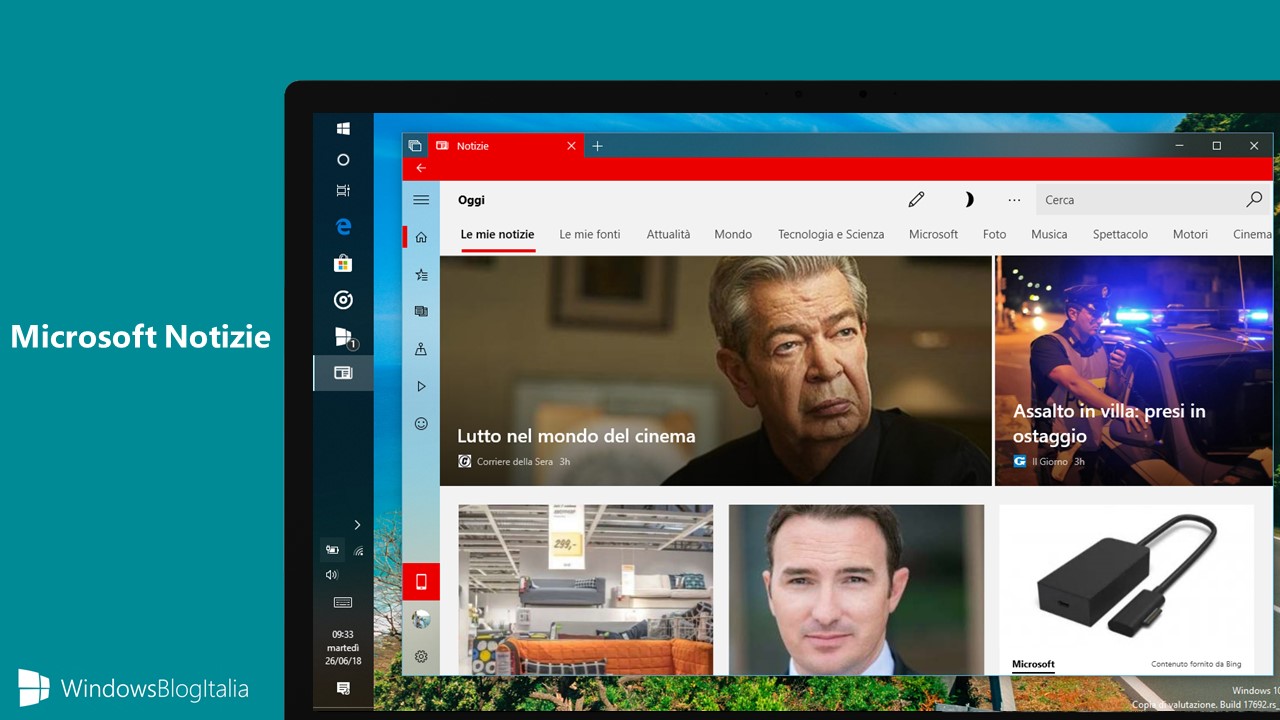This screenshot has width=1280, height=720.
Task: Open Action Center notifications icon
Action: [343, 688]
